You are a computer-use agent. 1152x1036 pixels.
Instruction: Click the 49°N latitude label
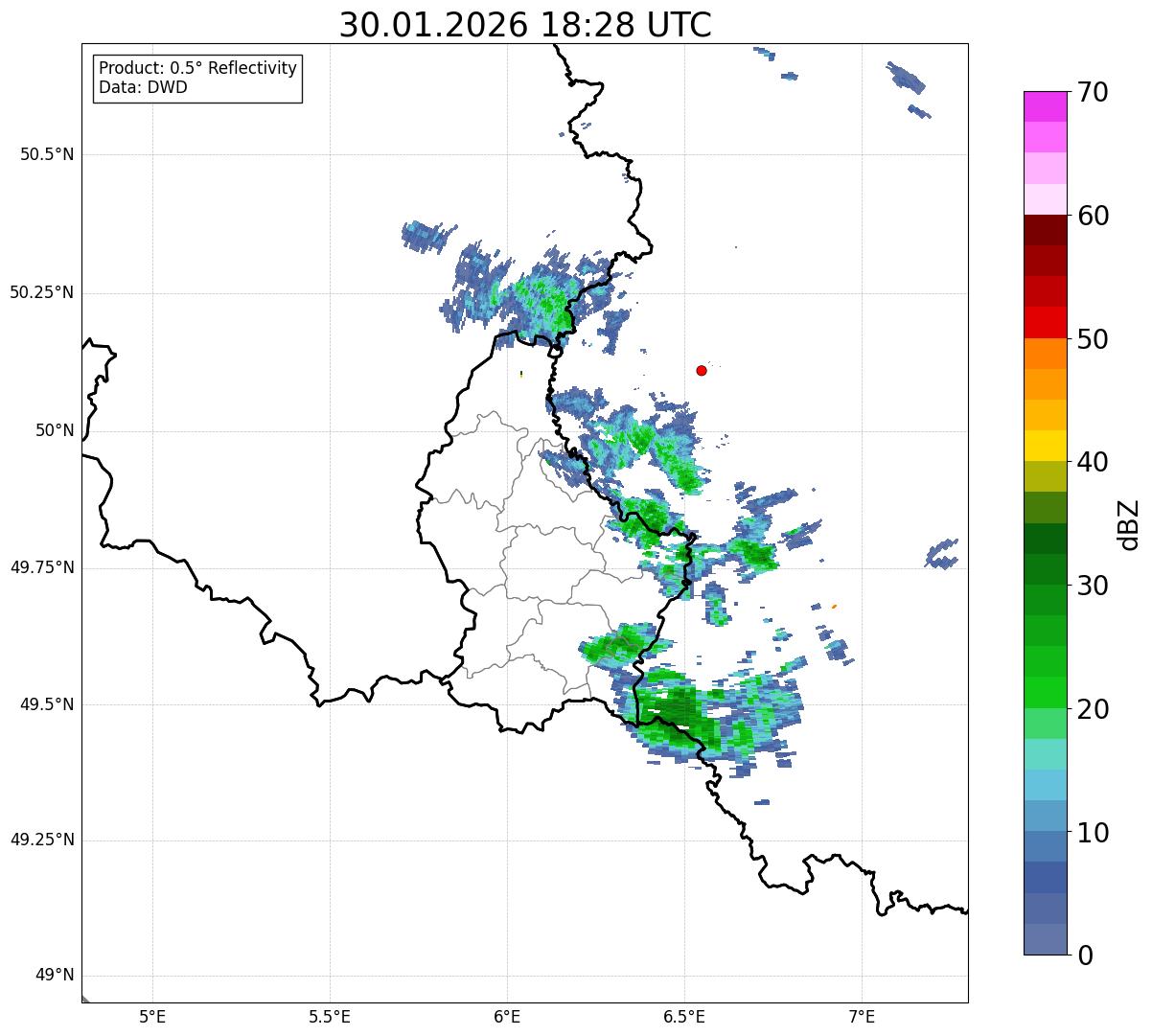[55, 976]
